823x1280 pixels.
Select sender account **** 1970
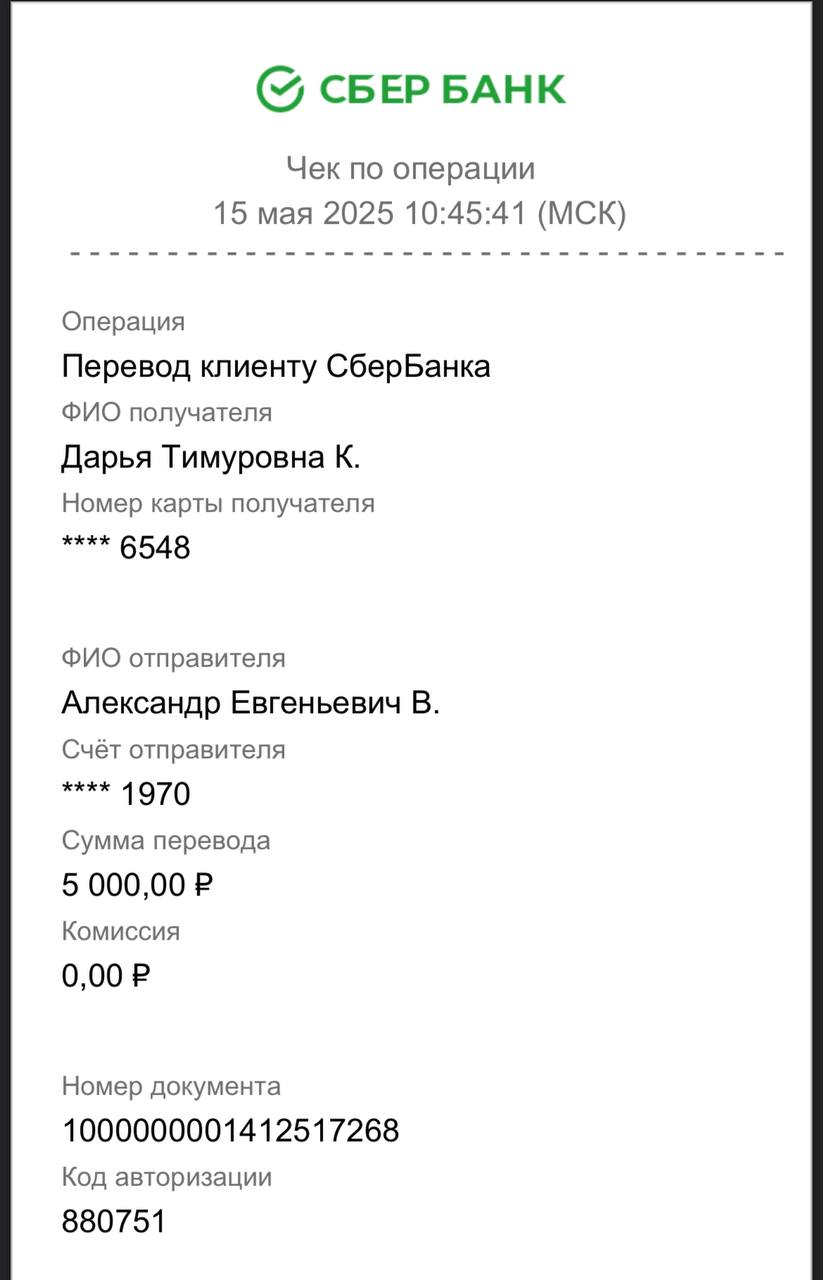(126, 794)
